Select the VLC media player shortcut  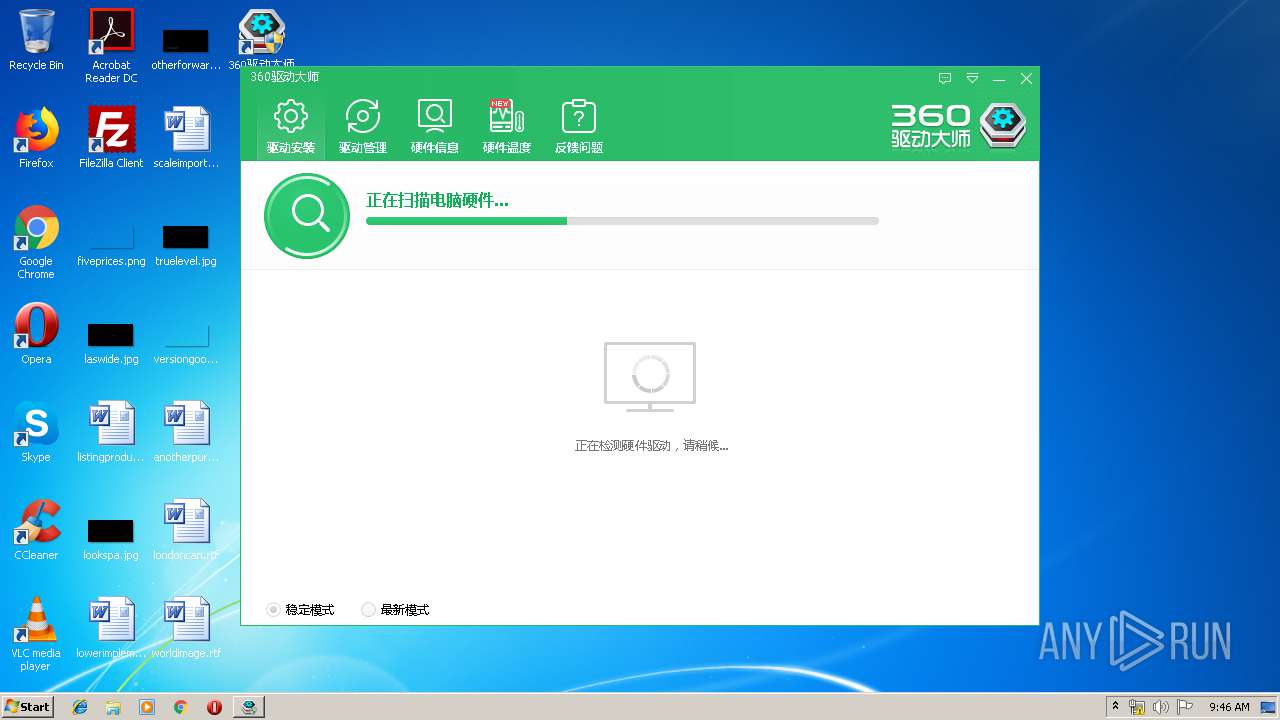[x=36, y=634]
